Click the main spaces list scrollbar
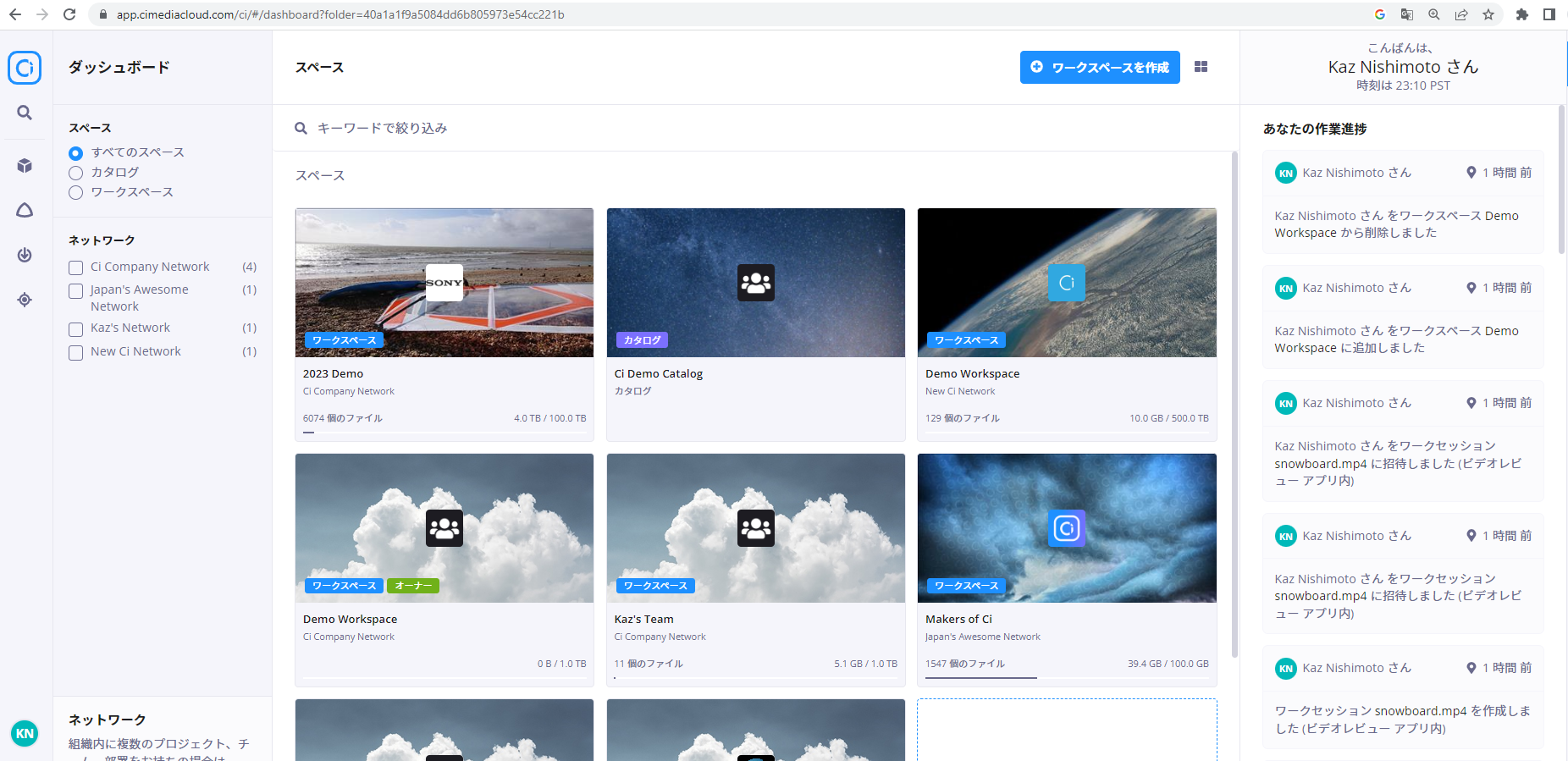1568x761 pixels. point(1234,405)
